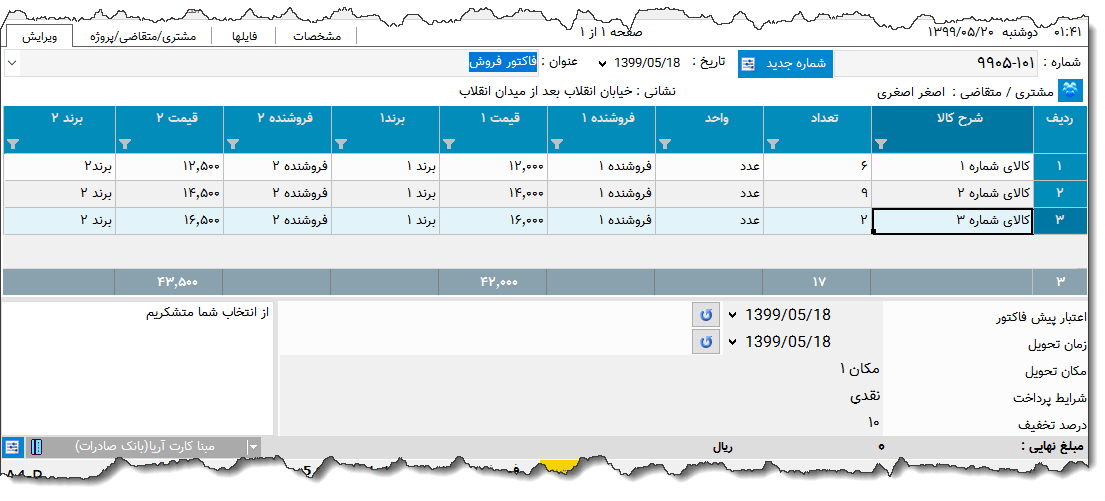Expand the عنوان title dropdown chevron
Screen dimensions: 1105x501
click(12, 63)
